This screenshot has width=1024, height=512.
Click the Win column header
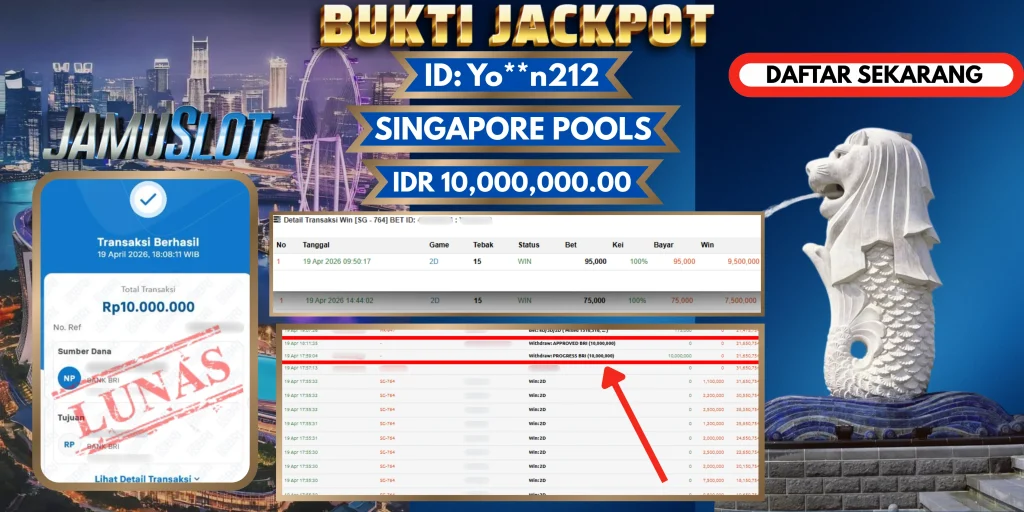(x=707, y=245)
